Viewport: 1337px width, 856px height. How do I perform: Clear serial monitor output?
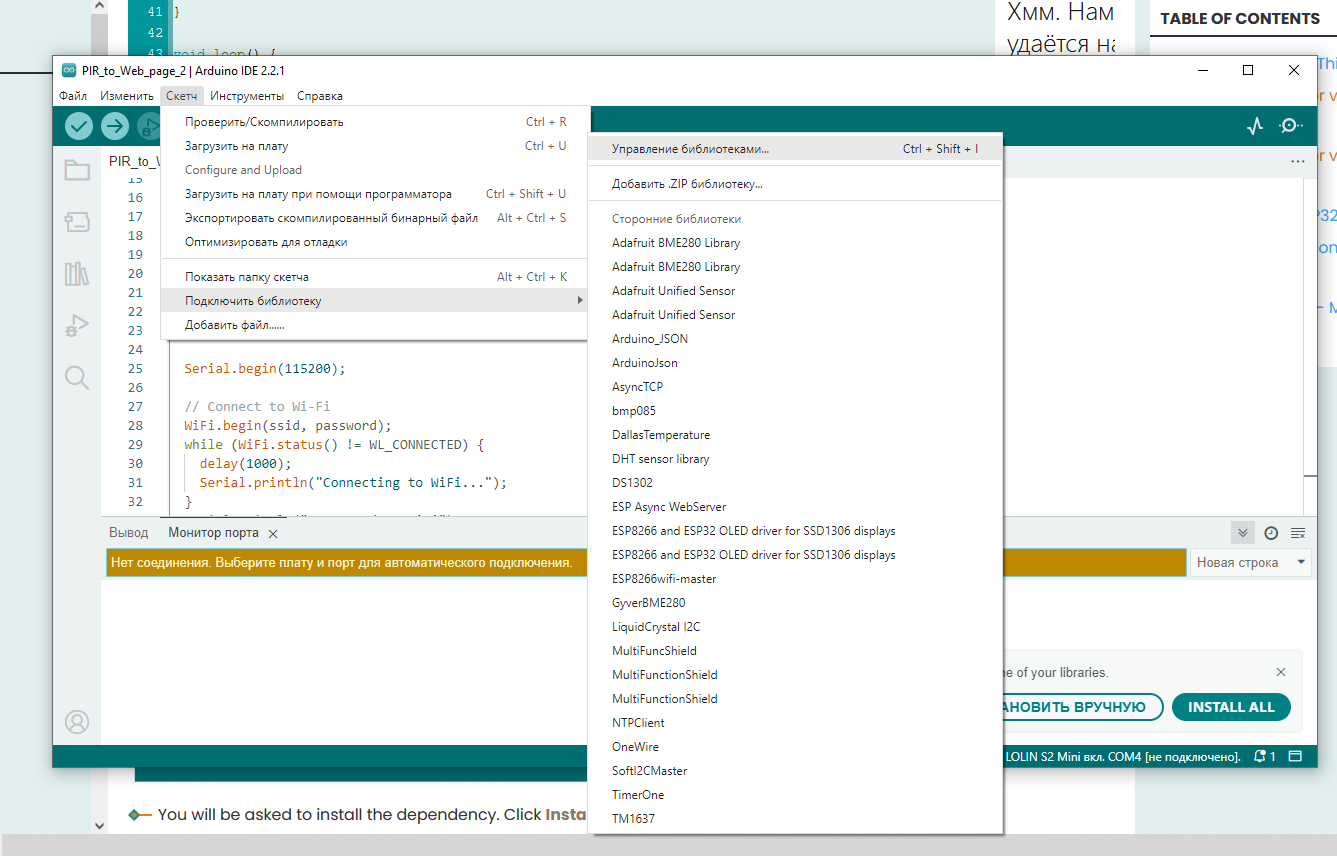point(1298,533)
